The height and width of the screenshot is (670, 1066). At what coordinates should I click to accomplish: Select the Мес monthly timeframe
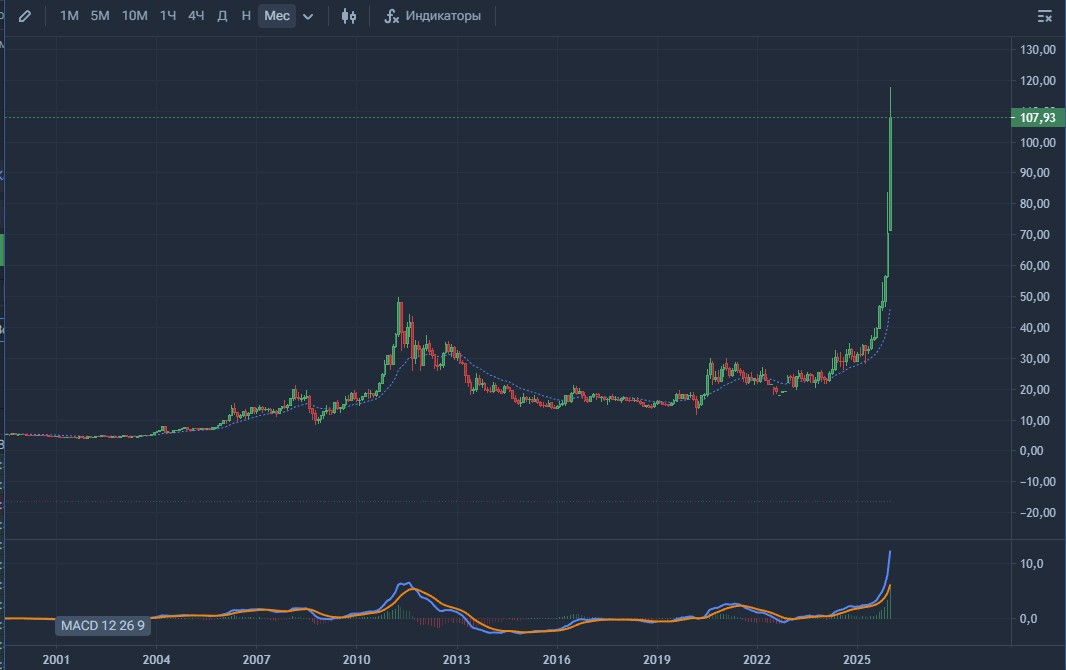pos(277,16)
